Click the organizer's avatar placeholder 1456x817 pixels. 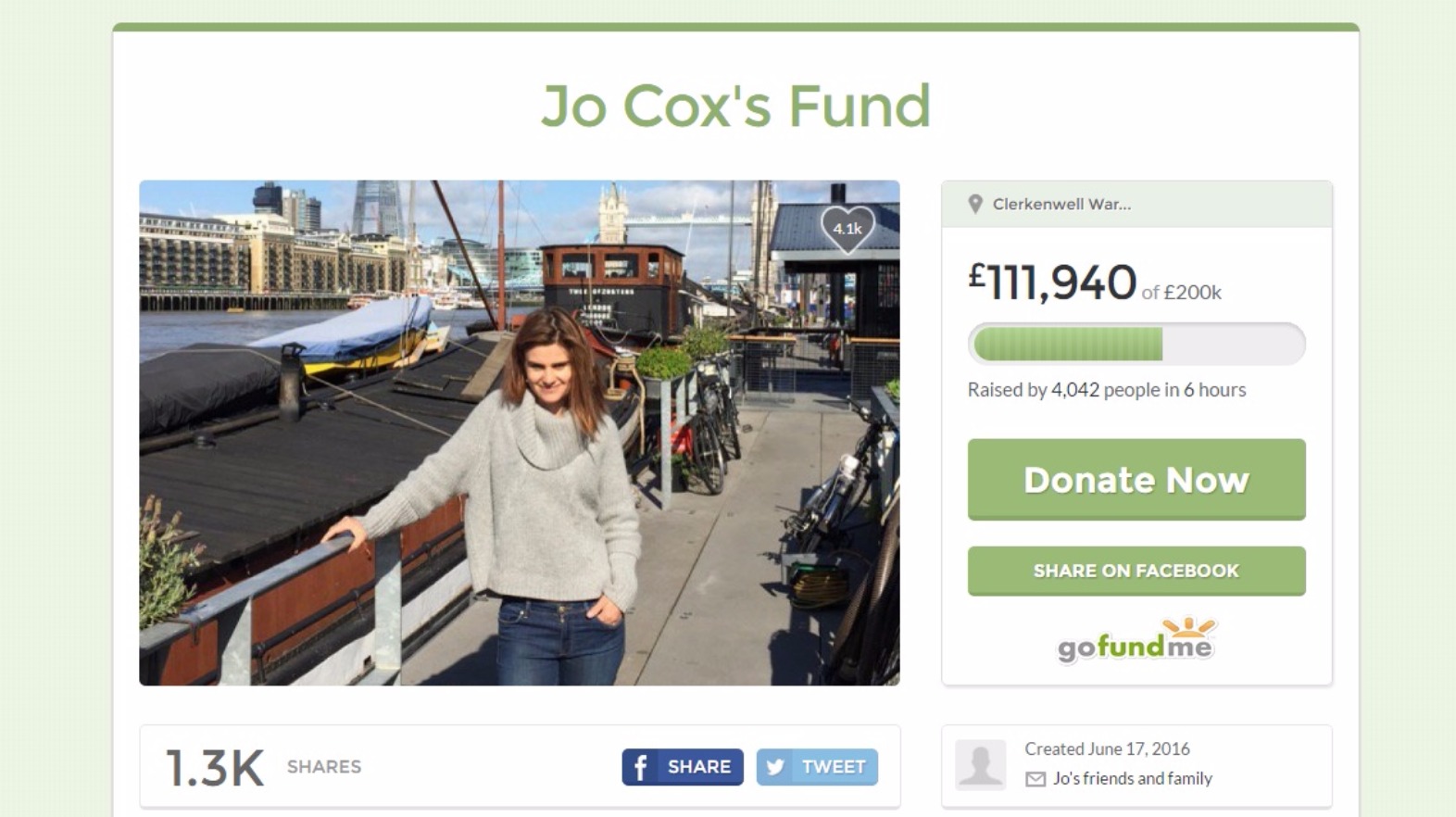pos(980,764)
